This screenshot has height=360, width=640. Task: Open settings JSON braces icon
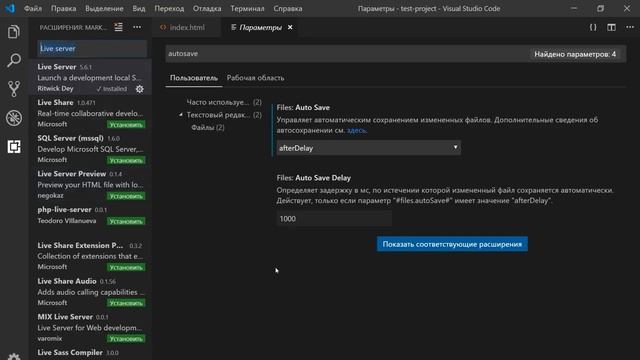click(x=593, y=27)
